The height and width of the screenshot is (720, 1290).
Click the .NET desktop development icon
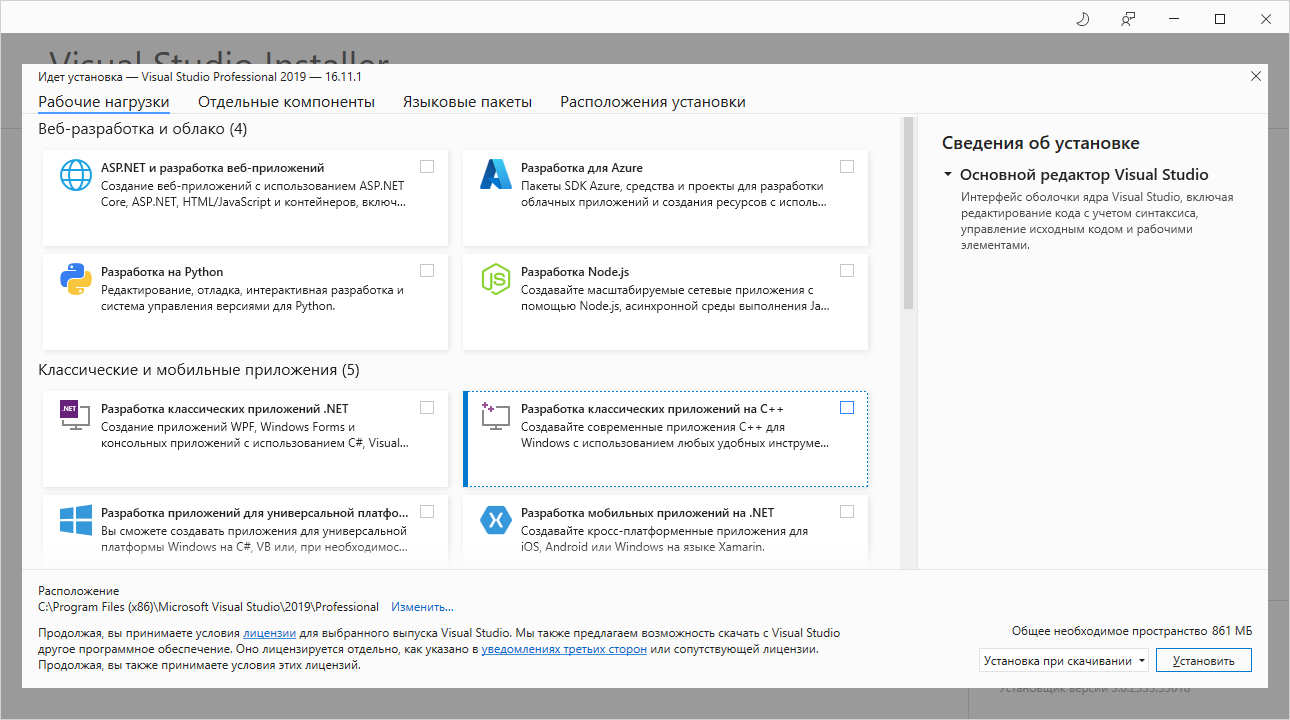point(75,415)
